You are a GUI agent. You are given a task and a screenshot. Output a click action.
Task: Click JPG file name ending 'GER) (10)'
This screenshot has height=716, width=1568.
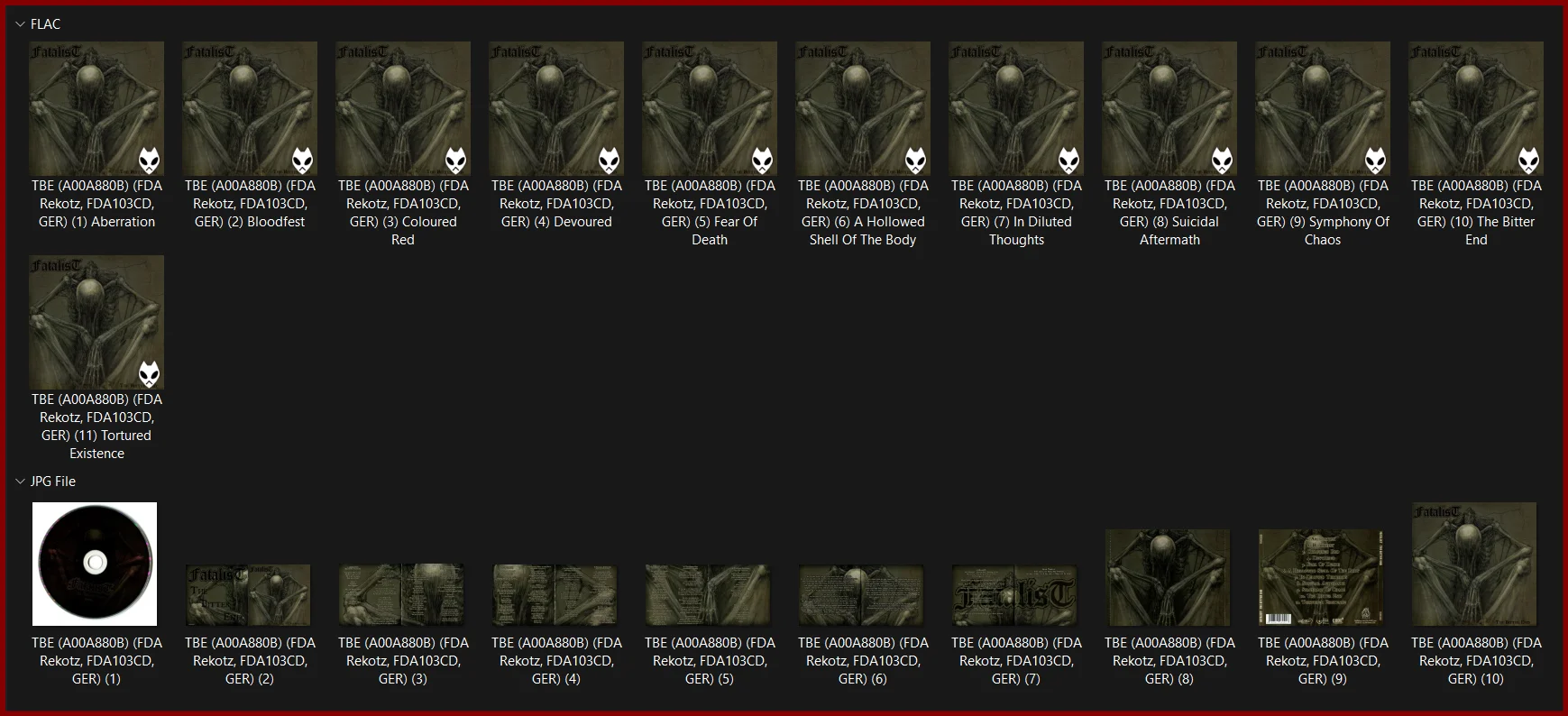[1476, 661]
